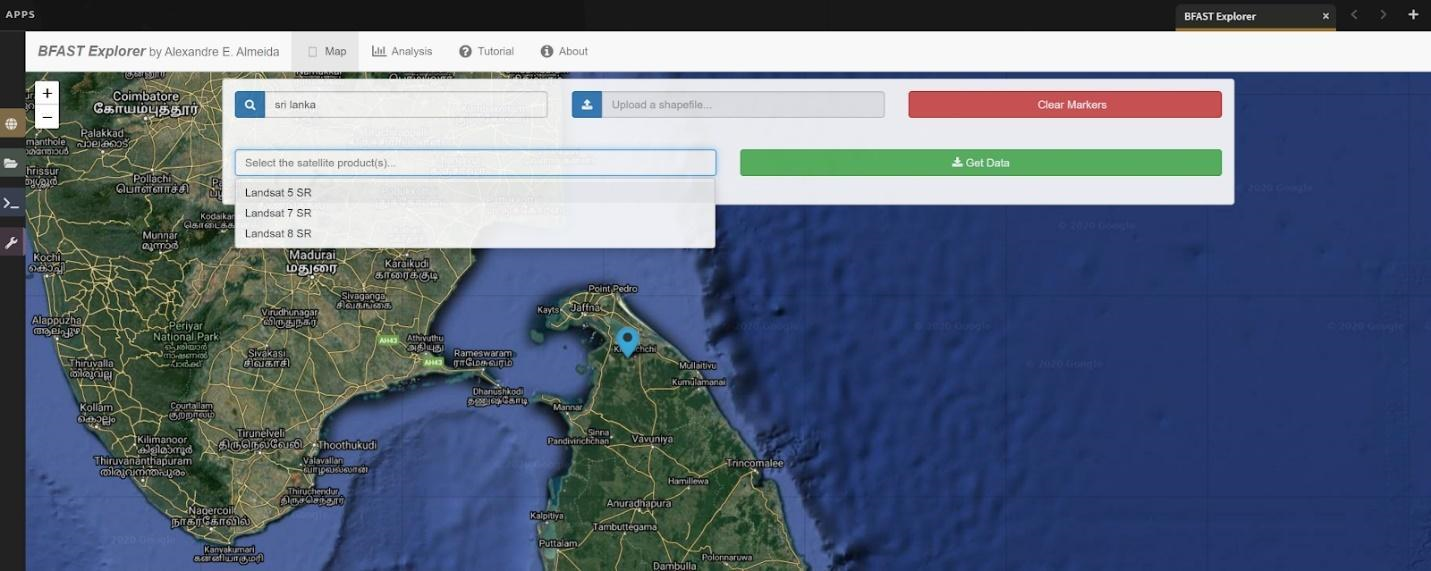Screen dimensions: 1431x571
Task: Select the blue map marker in Sri Lanka
Action: pyautogui.click(x=627, y=341)
